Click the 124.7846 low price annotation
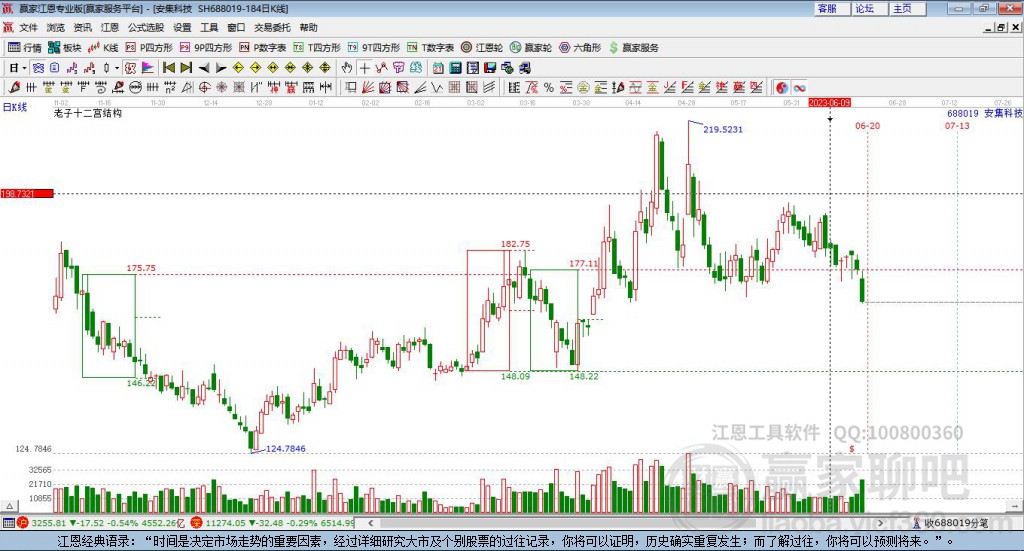 [x=286, y=449]
